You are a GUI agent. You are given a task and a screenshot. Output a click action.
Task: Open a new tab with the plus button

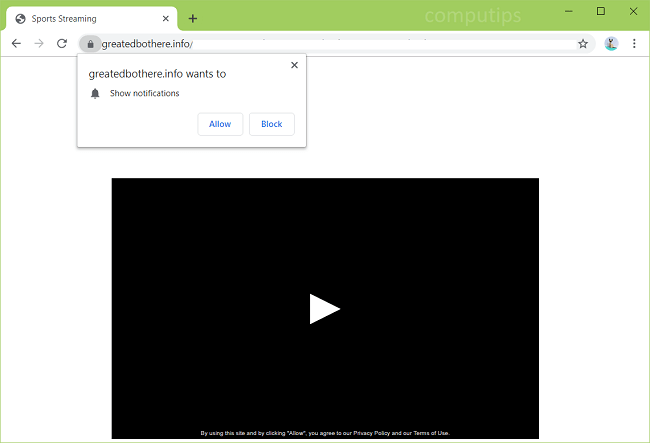pos(193,18)
